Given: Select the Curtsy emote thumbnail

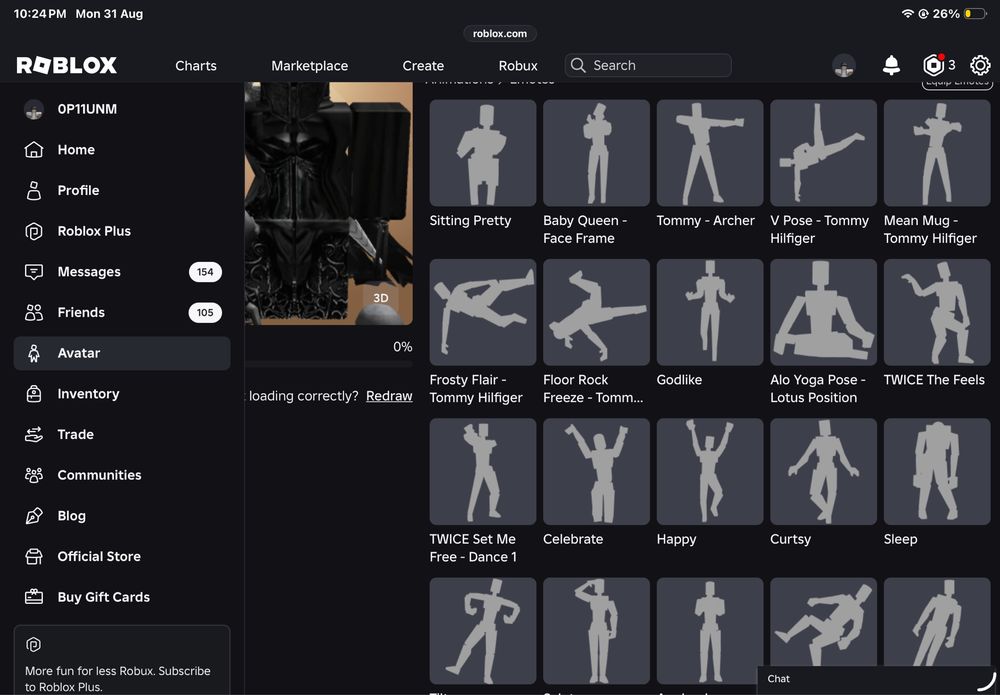Looking at the screenshot, I should [823, 472].
